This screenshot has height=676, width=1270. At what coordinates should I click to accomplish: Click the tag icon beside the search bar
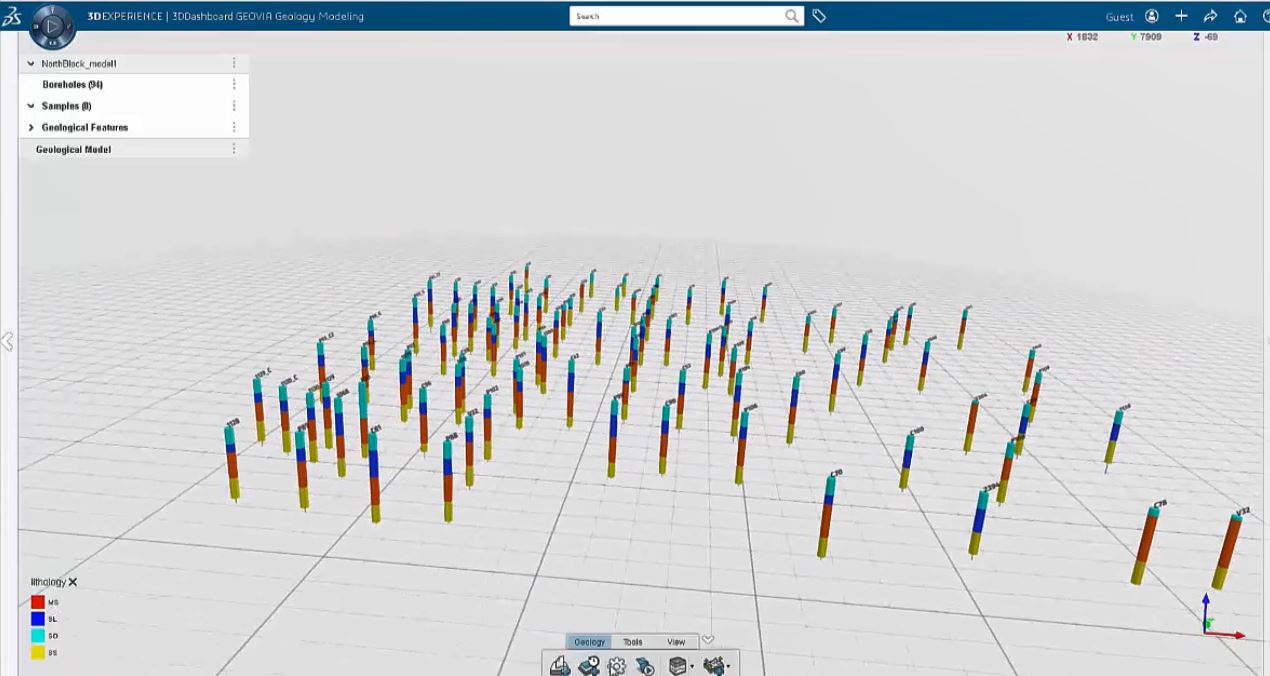819,16
